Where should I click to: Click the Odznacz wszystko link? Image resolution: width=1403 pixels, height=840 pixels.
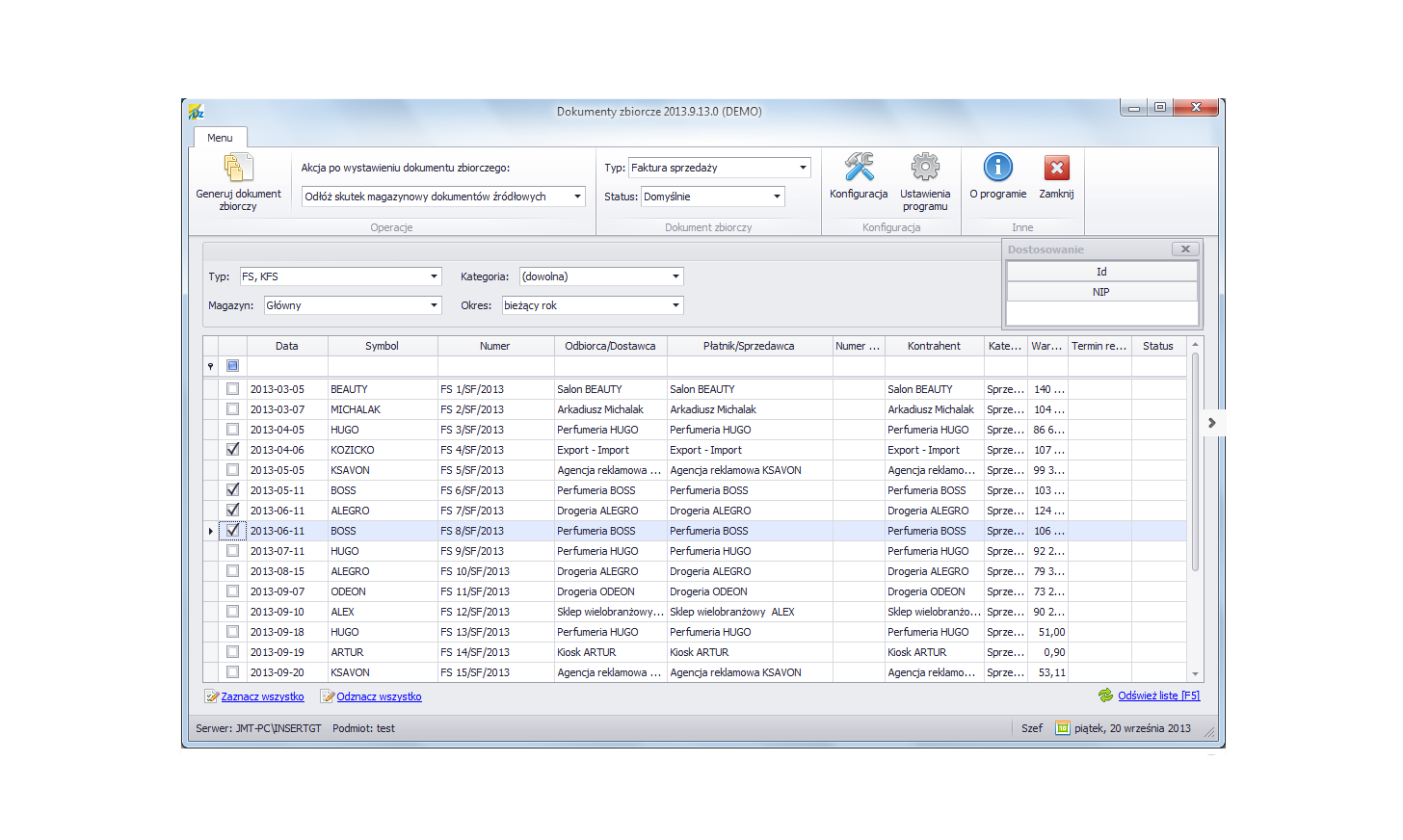click(379, 696)
